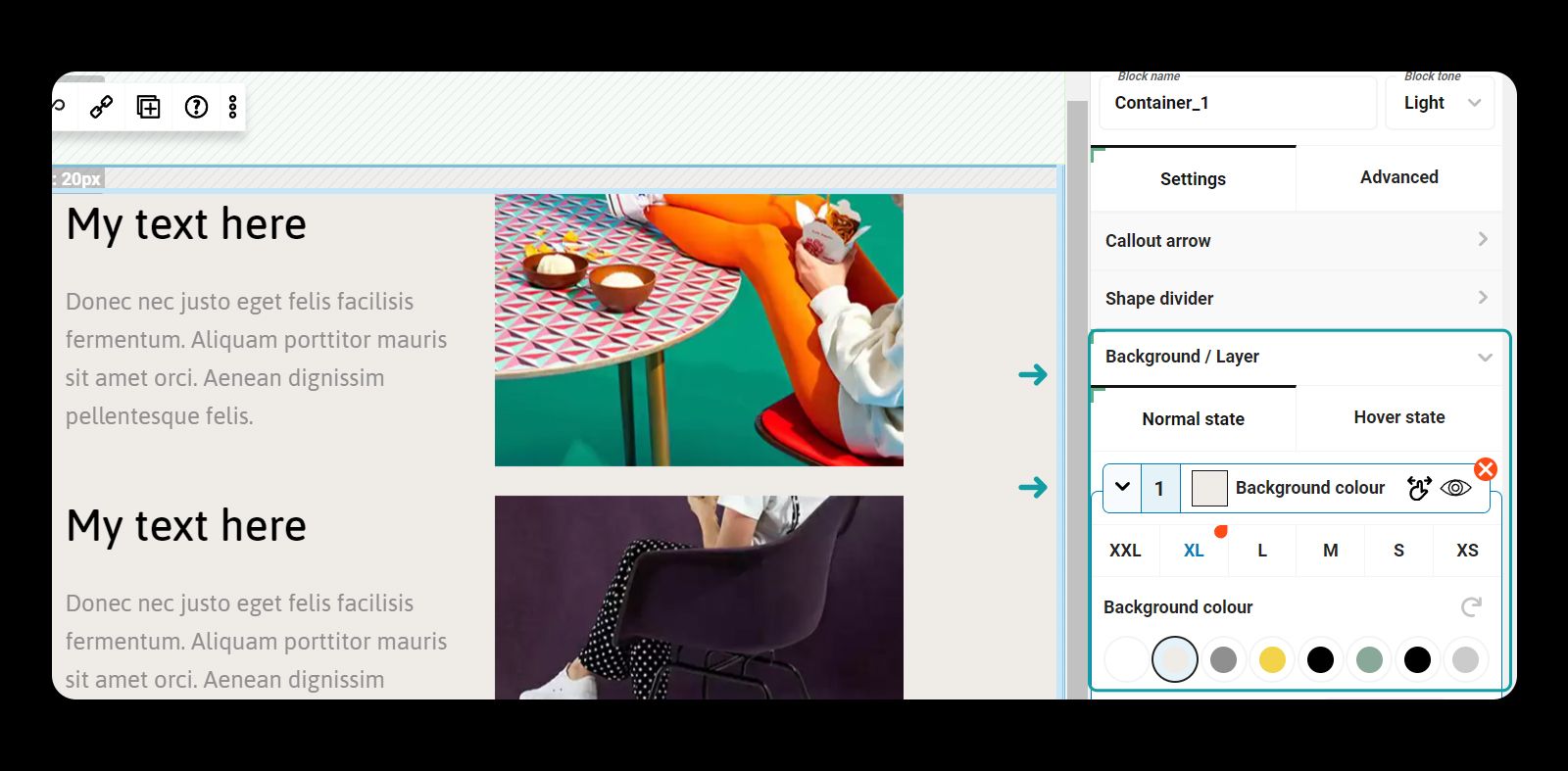Reset Background colour with the redo arrow icon
The width and height of the screenshot is (1568, 771).
[x=1471, y=607]
